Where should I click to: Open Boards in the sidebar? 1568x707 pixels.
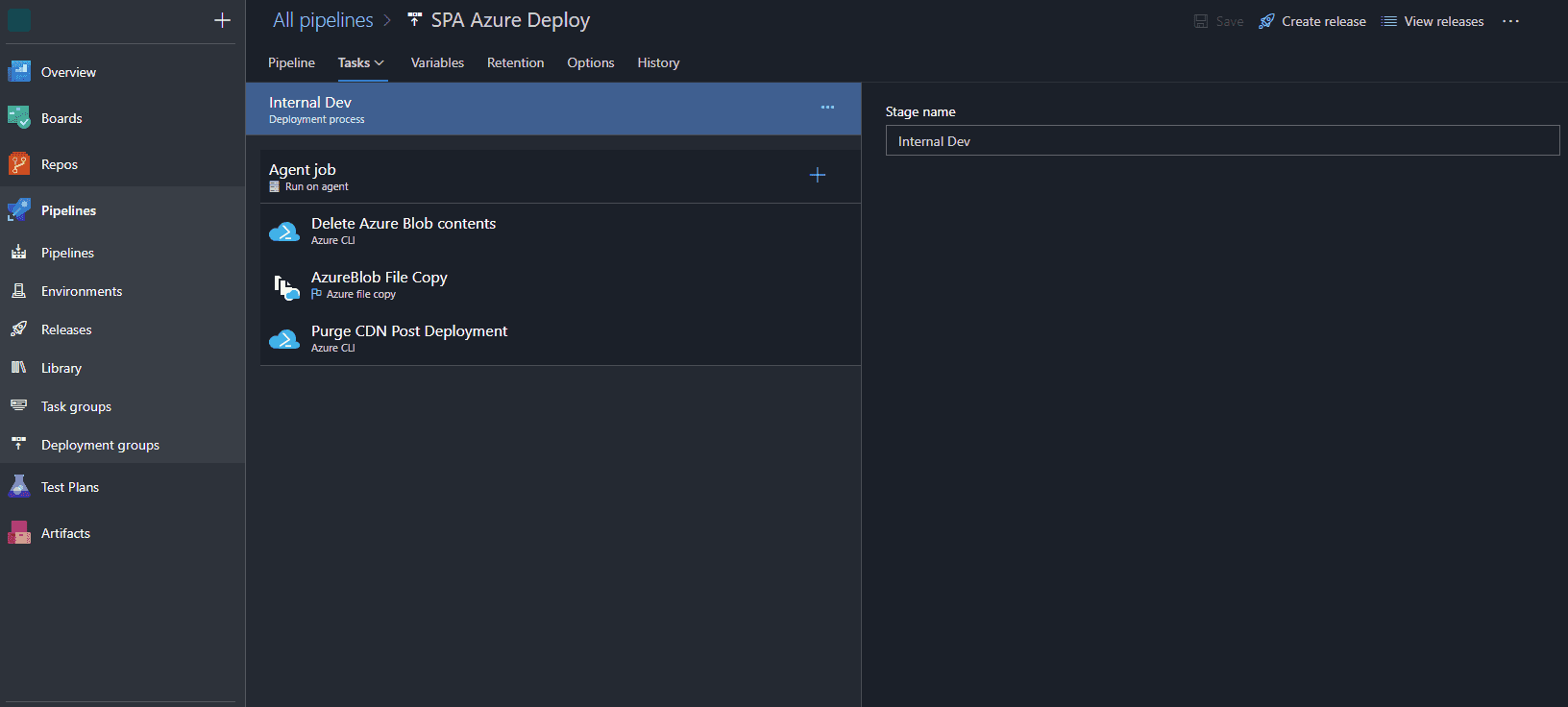coord(61,118)
